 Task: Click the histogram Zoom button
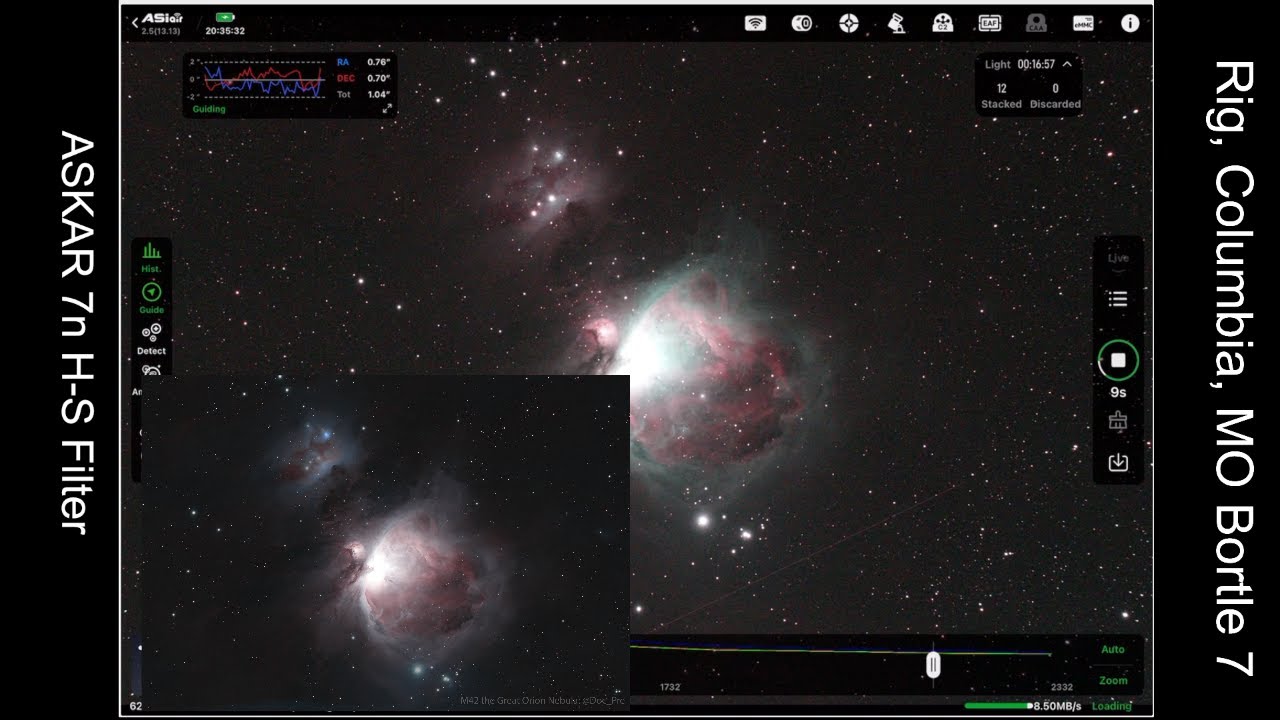pos(1113,680)
